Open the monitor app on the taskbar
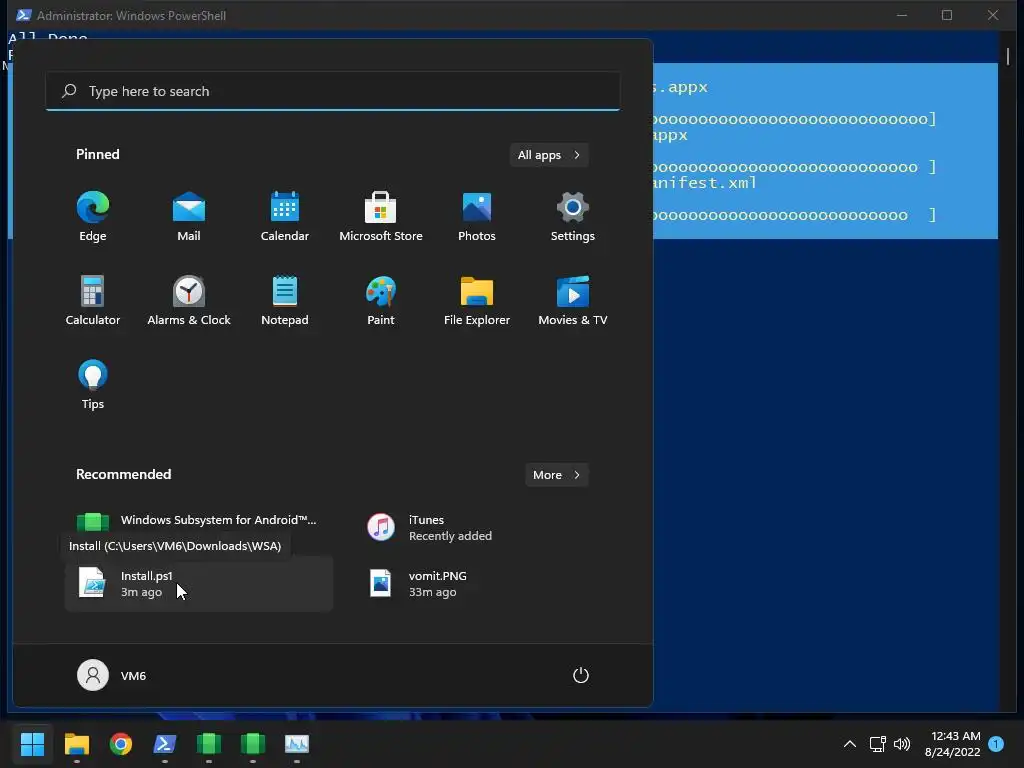This screenshot has width=1024, height=768. (x=297, y=744)
